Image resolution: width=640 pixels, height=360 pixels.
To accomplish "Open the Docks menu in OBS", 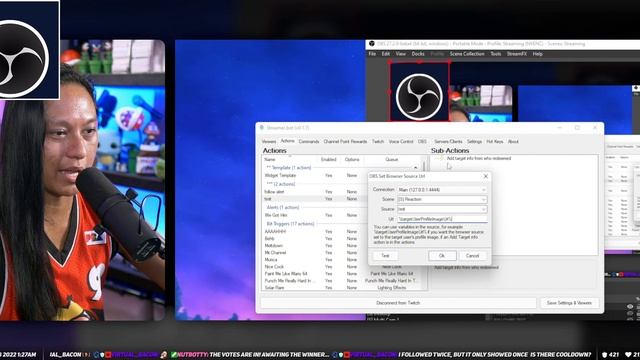I will point(418,54).
